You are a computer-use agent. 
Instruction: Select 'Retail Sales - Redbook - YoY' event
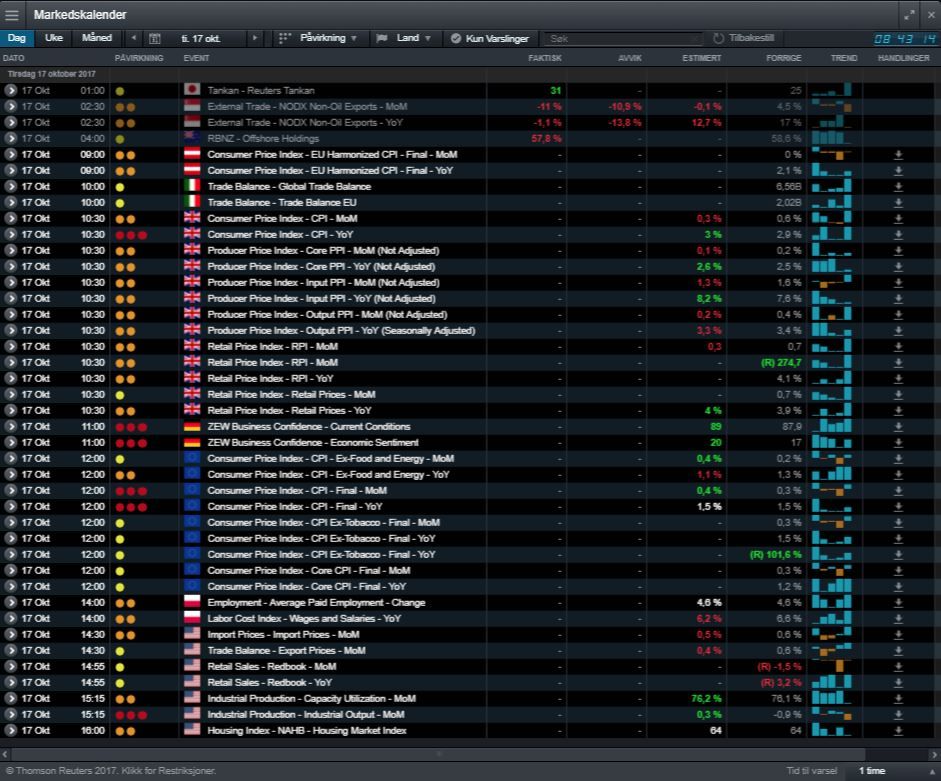click(269, 683)
